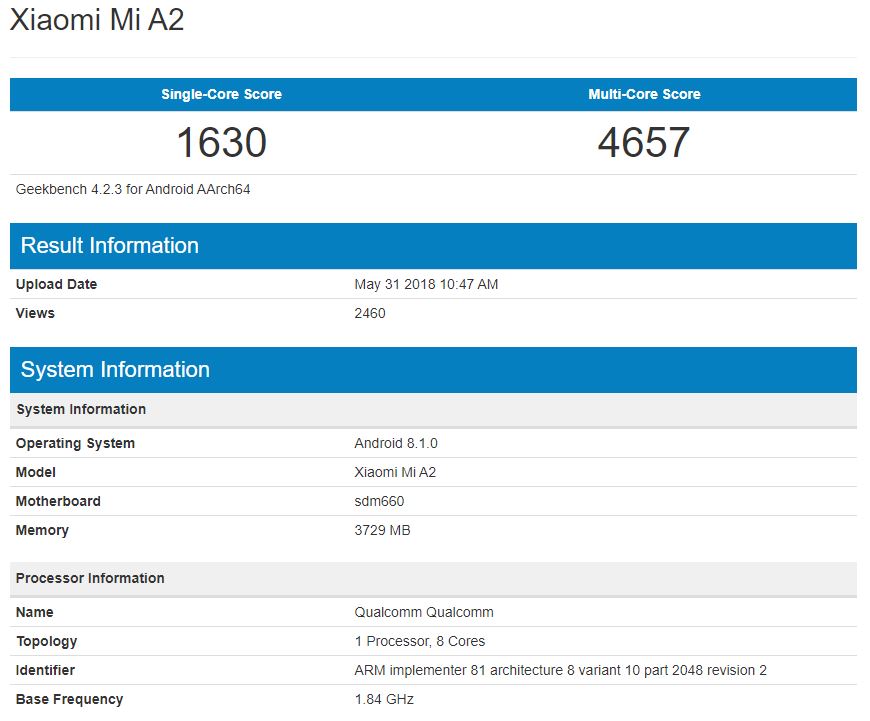Click the 3729 MB memory value
Screen dimensions: 870x721
pos(382,530)
